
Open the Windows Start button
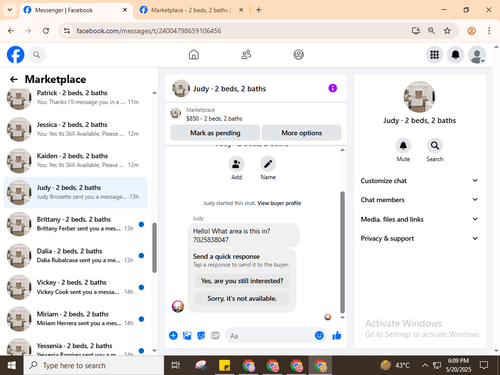[x=12, y=365]
